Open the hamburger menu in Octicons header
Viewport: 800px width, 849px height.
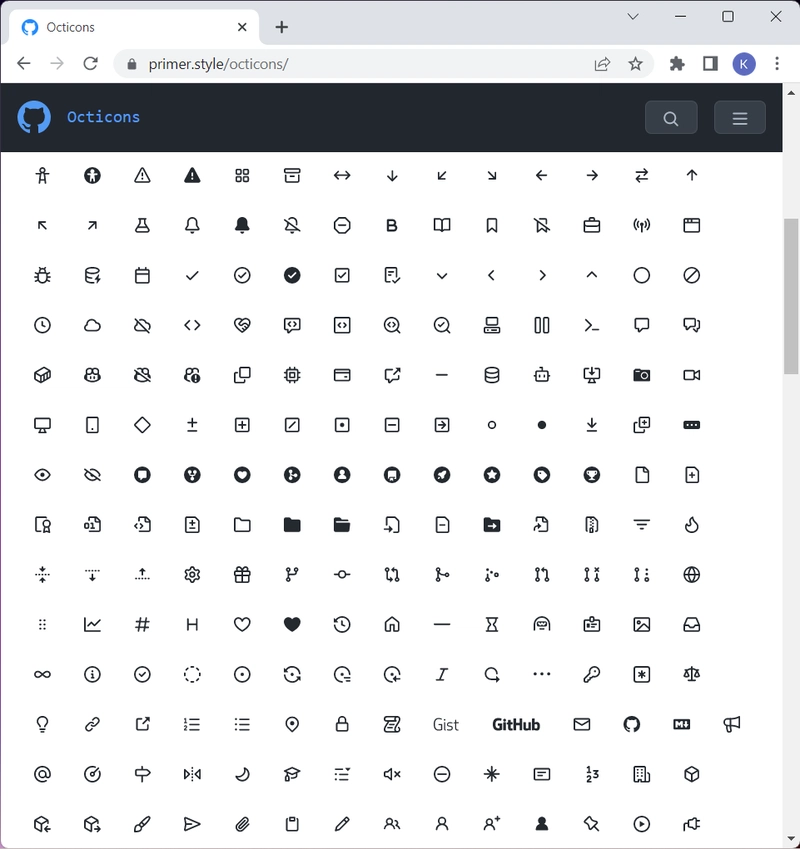click(739, 117)
